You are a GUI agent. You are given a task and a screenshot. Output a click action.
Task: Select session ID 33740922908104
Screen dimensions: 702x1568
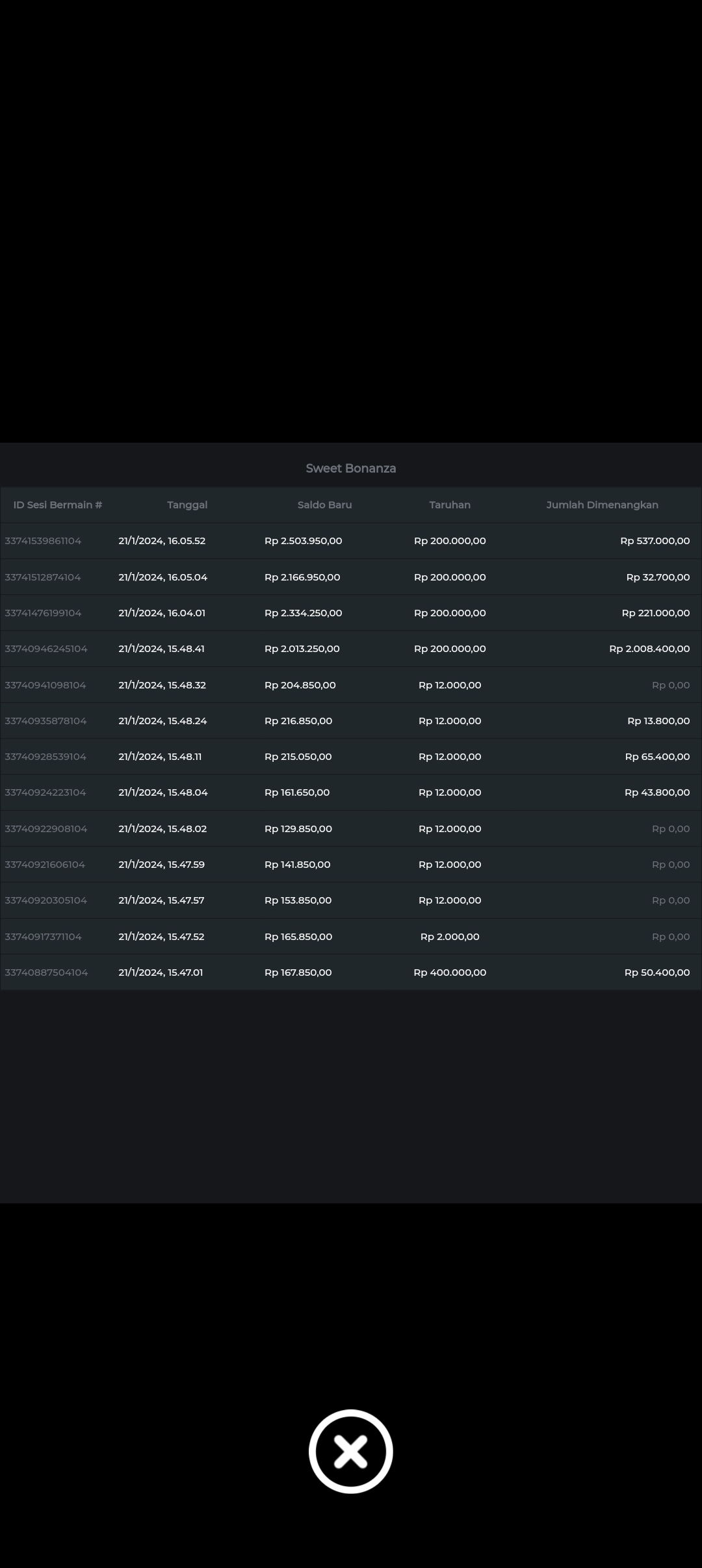45,829
